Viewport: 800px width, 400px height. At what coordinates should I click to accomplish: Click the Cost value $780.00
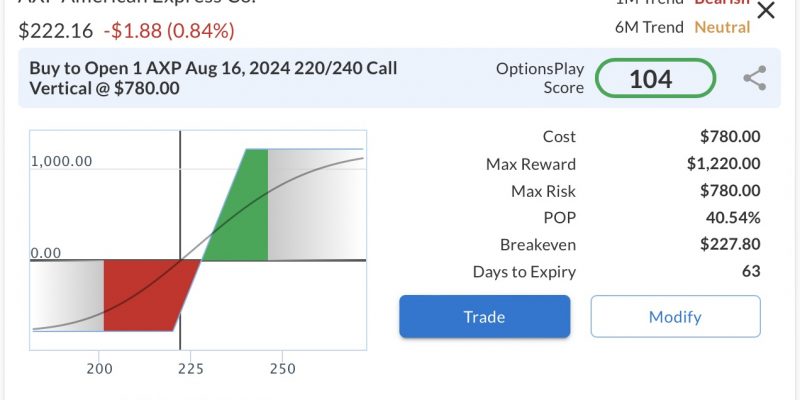(730, 137)
